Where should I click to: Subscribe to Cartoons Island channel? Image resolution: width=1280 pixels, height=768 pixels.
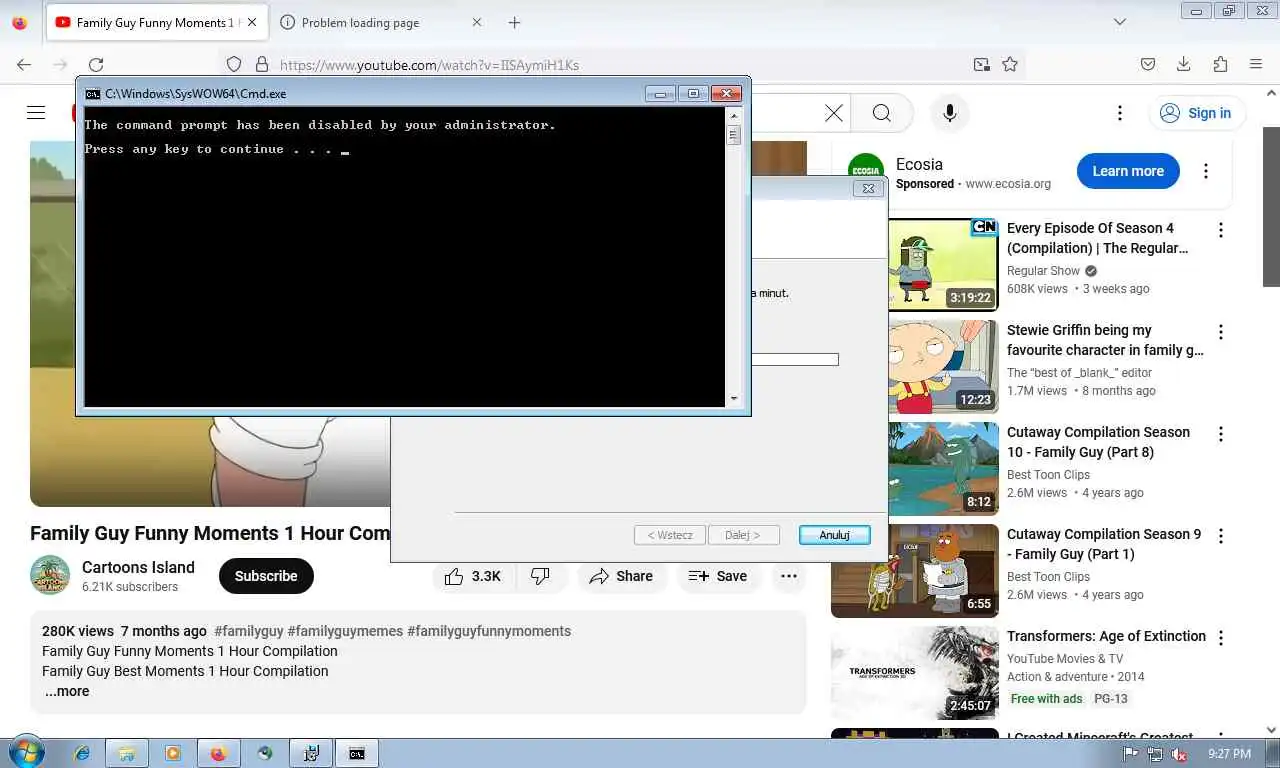(x=266, y=576)
